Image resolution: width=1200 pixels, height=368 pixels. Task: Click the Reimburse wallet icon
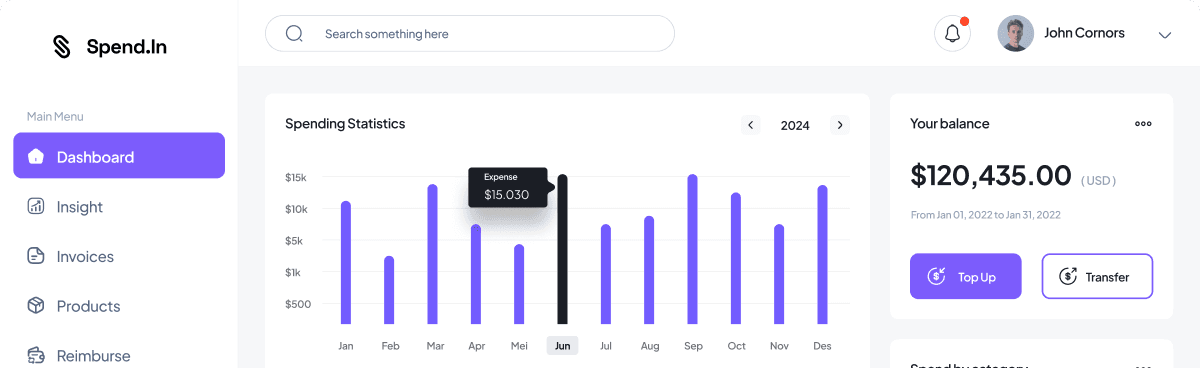[x=36, y=355]
